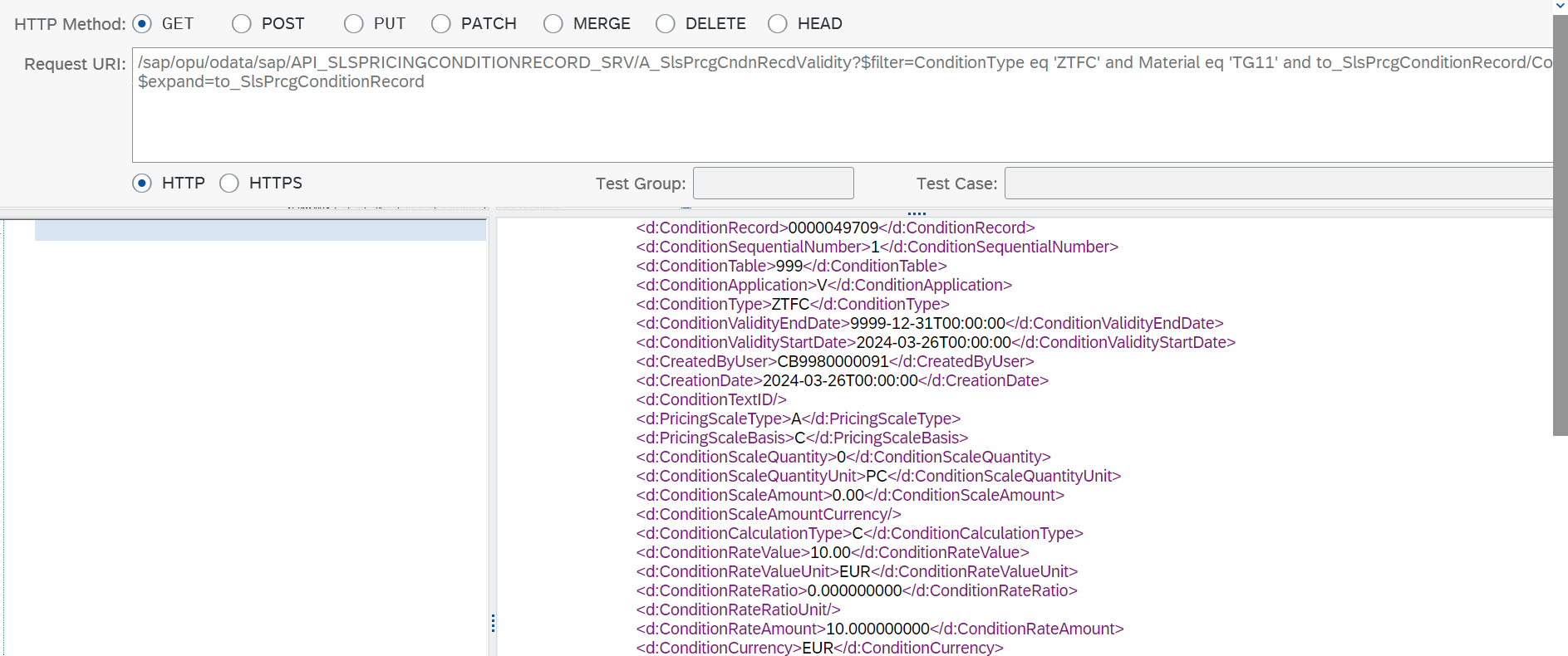The width and height of the screenshot is (1568, 656).
Task: Click the ConditionRateAmount 10.000000000 line
Action: pos(880,629)
